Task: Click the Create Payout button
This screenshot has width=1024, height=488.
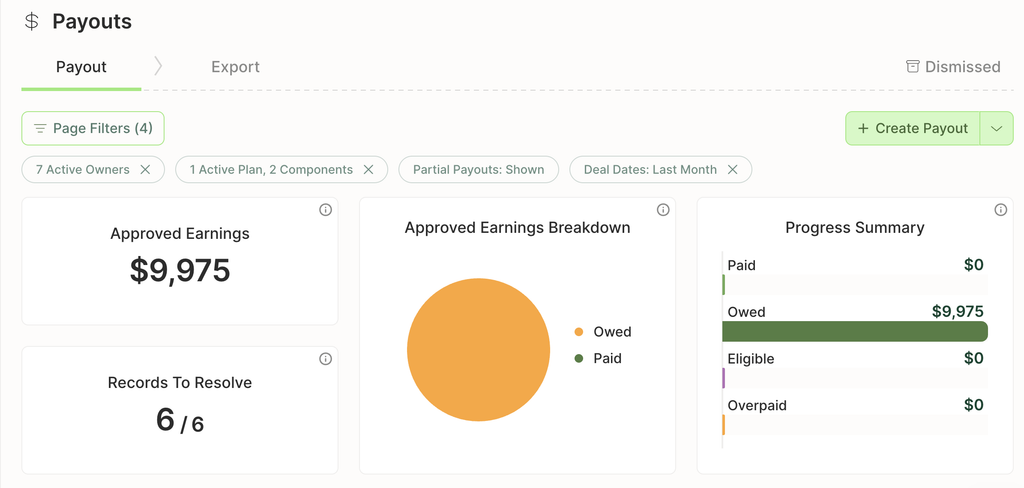Action: pos(912,129)
